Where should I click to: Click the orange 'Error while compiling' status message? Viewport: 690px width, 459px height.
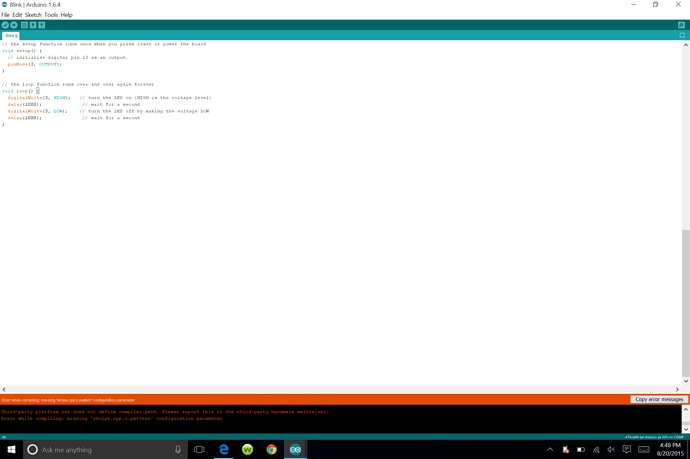[68, 400]
